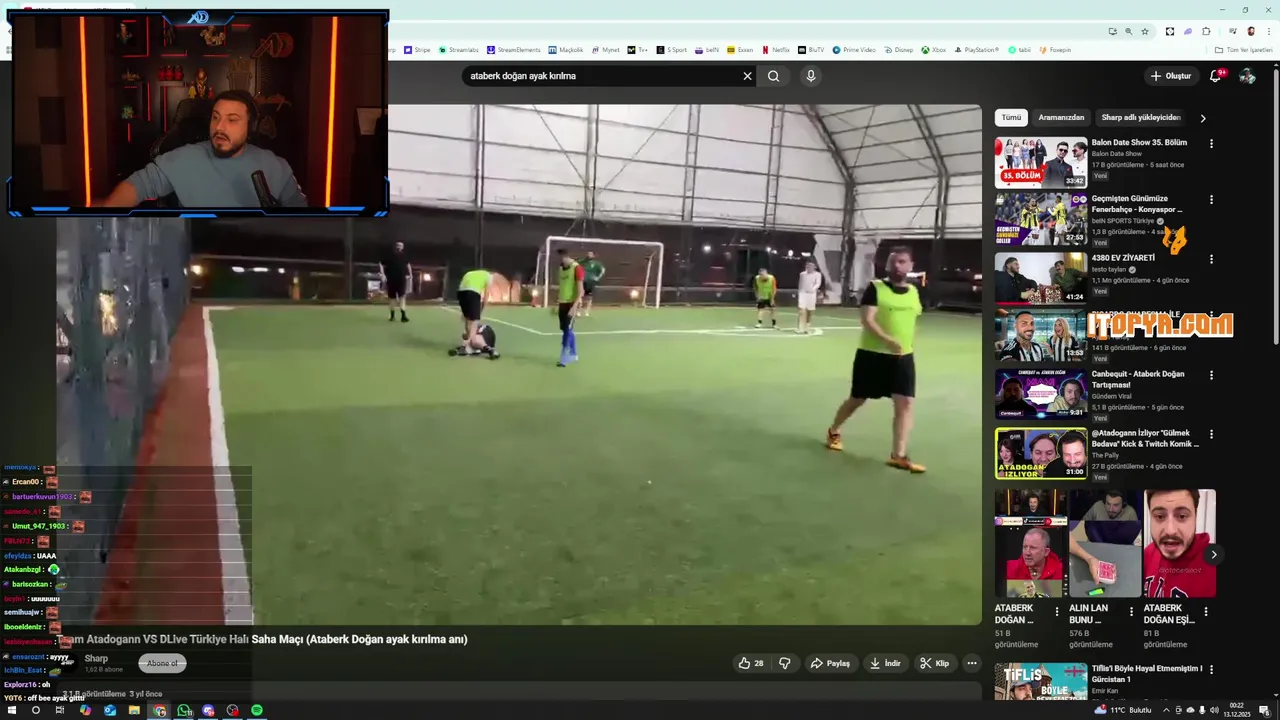
Task: Show more filter chips with right arrow
Action: coord(1203,118)
